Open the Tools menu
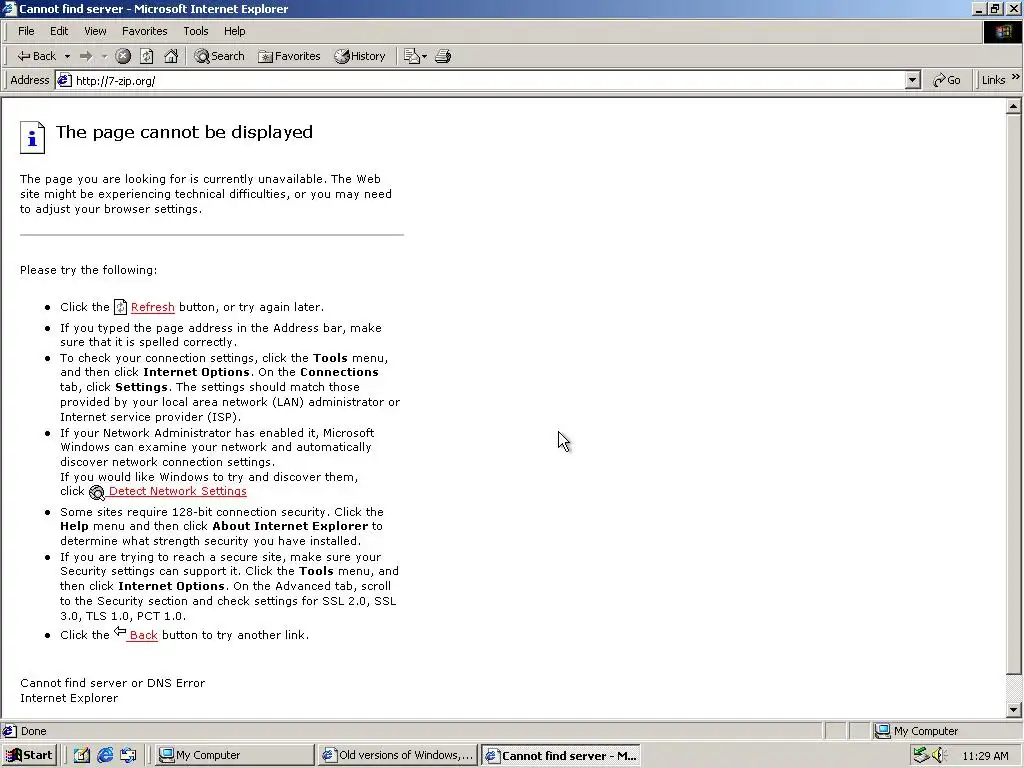Image resolution: width=1024 pixels, height=768 pixels. pyautogui.click(x=195, y=31)
